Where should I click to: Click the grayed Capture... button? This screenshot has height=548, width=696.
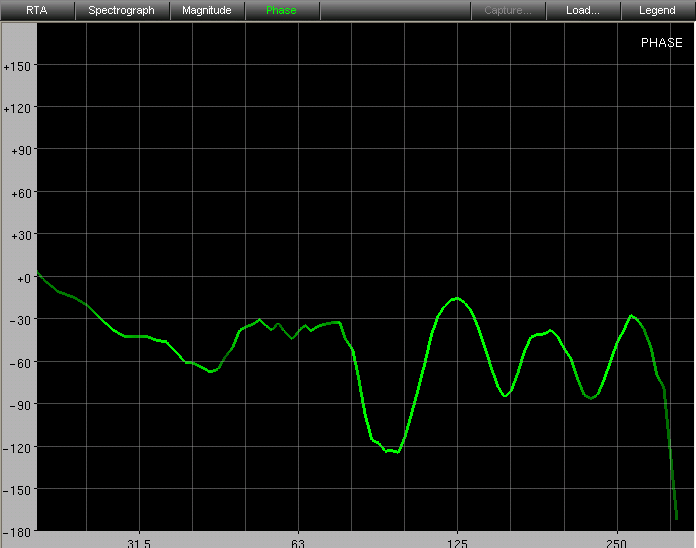coord(508,10)
